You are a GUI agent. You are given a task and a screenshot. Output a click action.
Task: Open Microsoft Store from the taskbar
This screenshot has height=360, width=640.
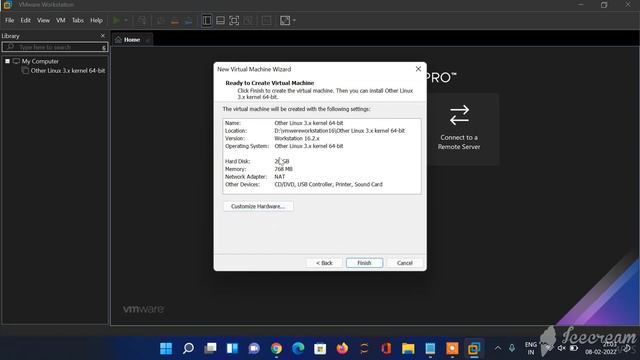tap(320, 348)
